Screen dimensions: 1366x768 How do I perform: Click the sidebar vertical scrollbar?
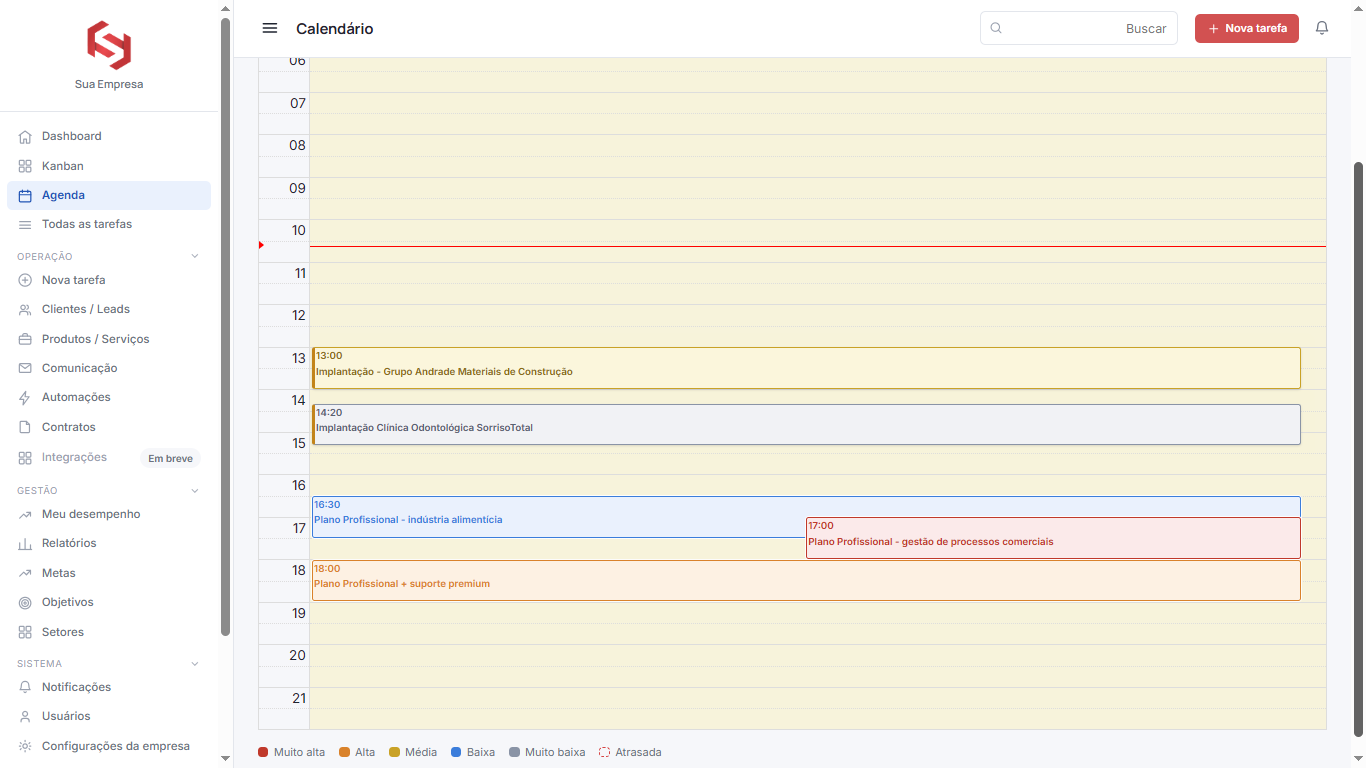225,327
